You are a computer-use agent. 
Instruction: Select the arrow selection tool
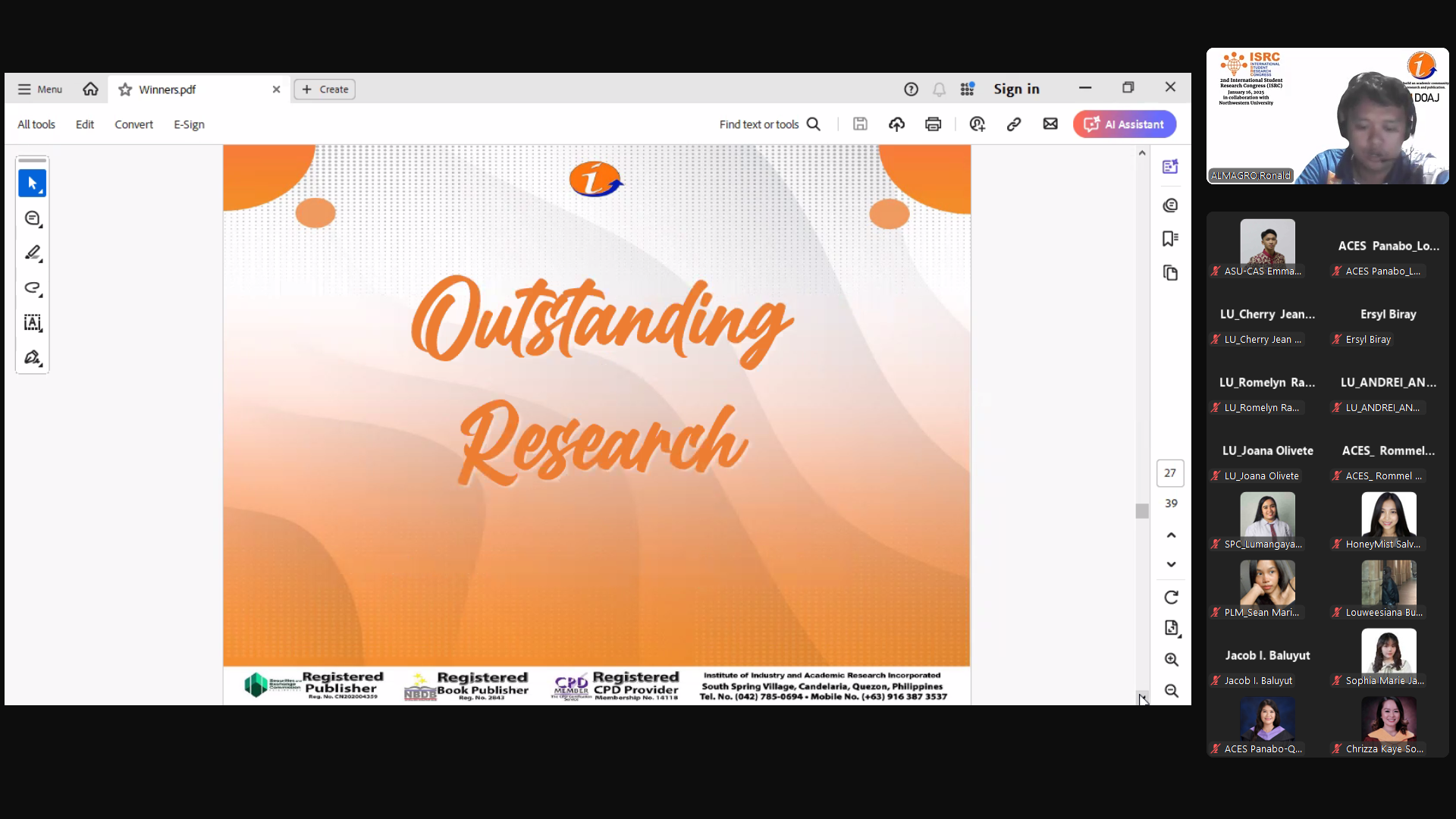coord(32,184)
